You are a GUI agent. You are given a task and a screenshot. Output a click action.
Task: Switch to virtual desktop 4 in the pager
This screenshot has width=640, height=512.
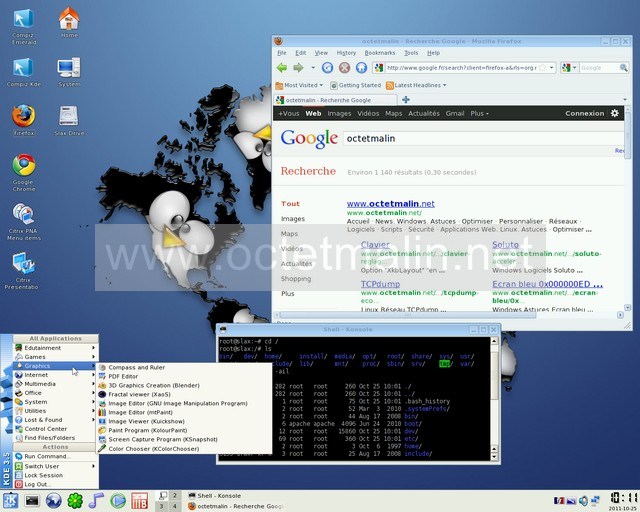click(x=175, y=506)
